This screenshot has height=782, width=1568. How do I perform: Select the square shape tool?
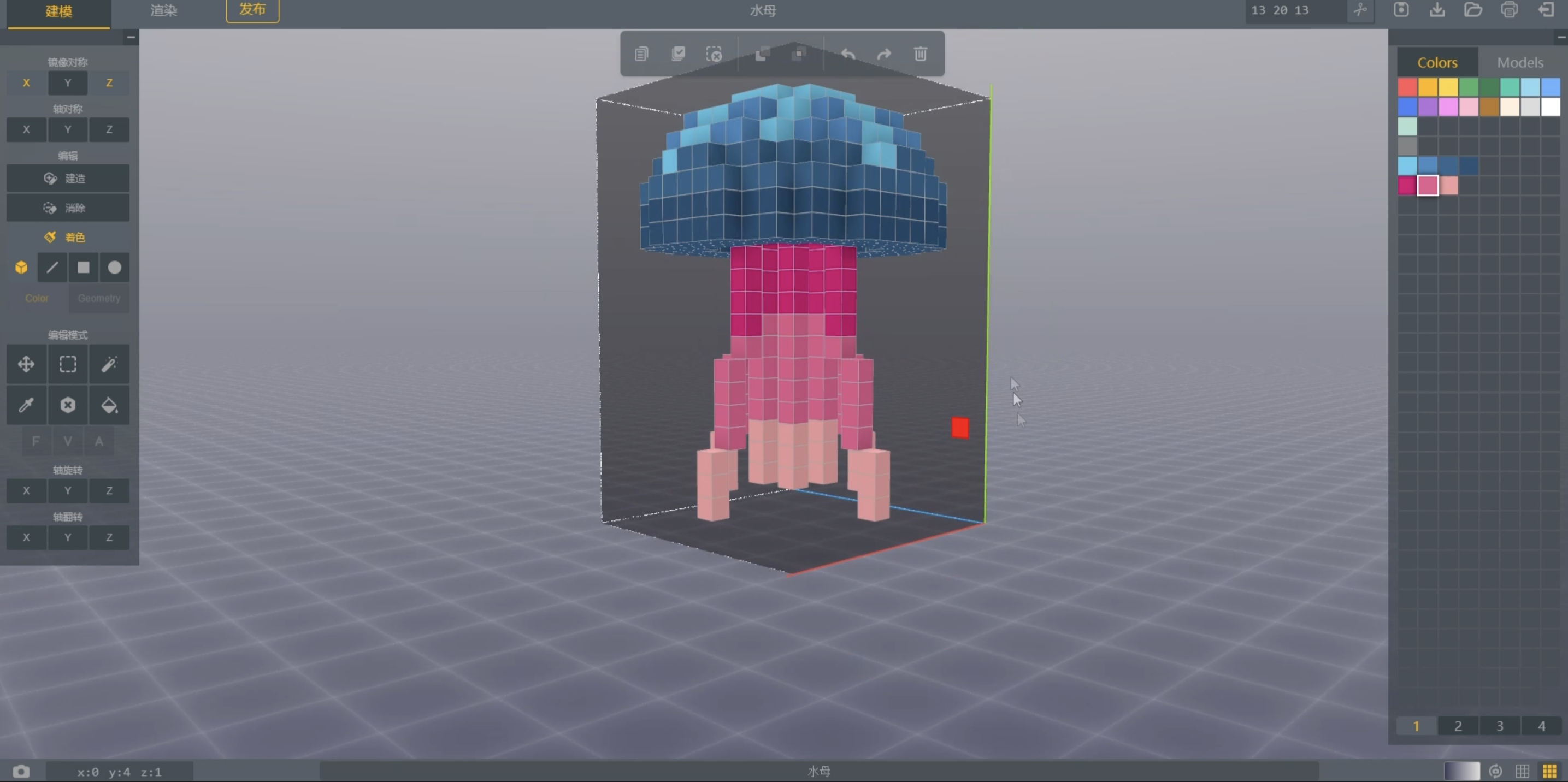84,268
